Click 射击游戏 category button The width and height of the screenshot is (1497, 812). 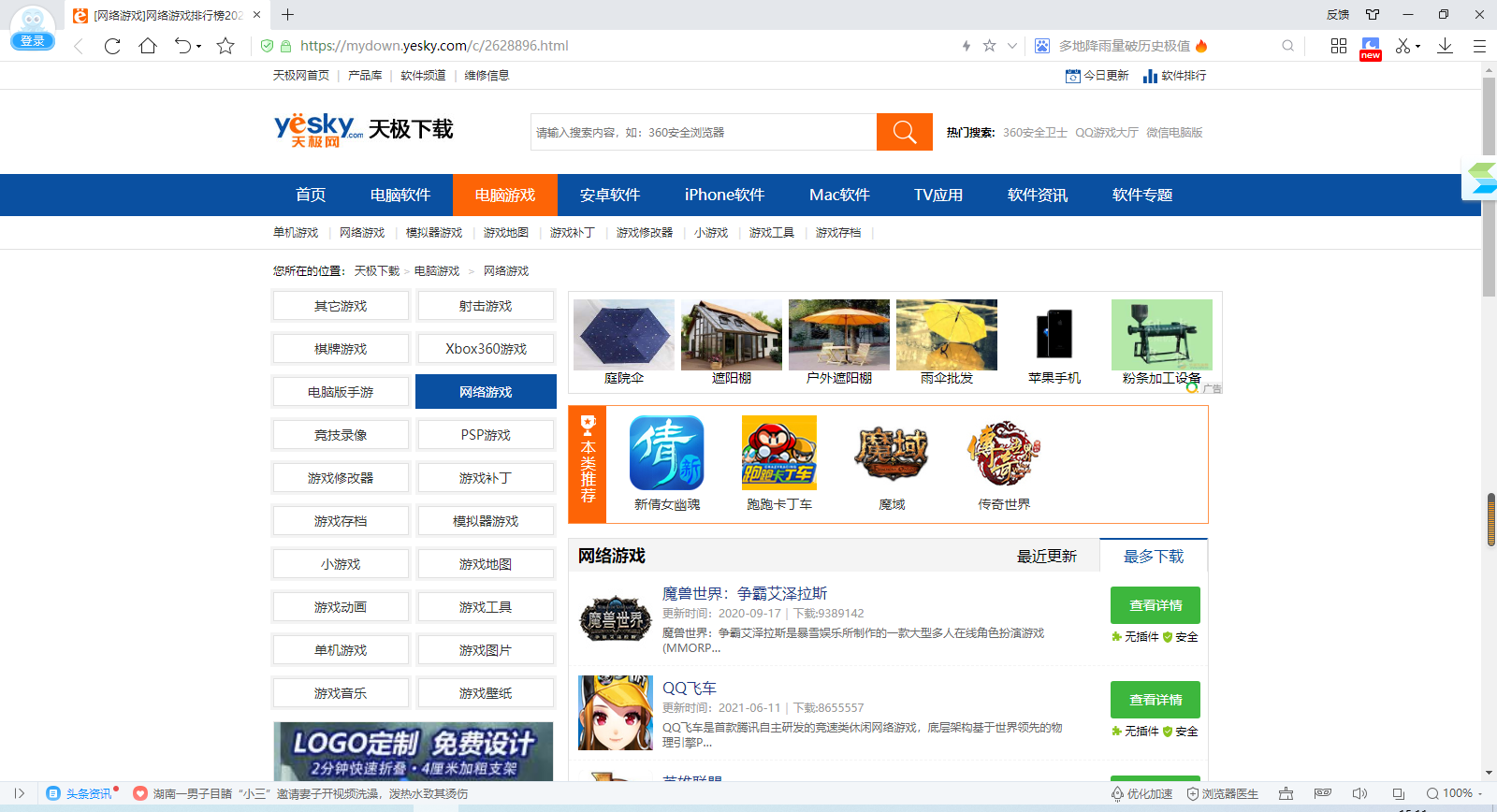point(486,306)
